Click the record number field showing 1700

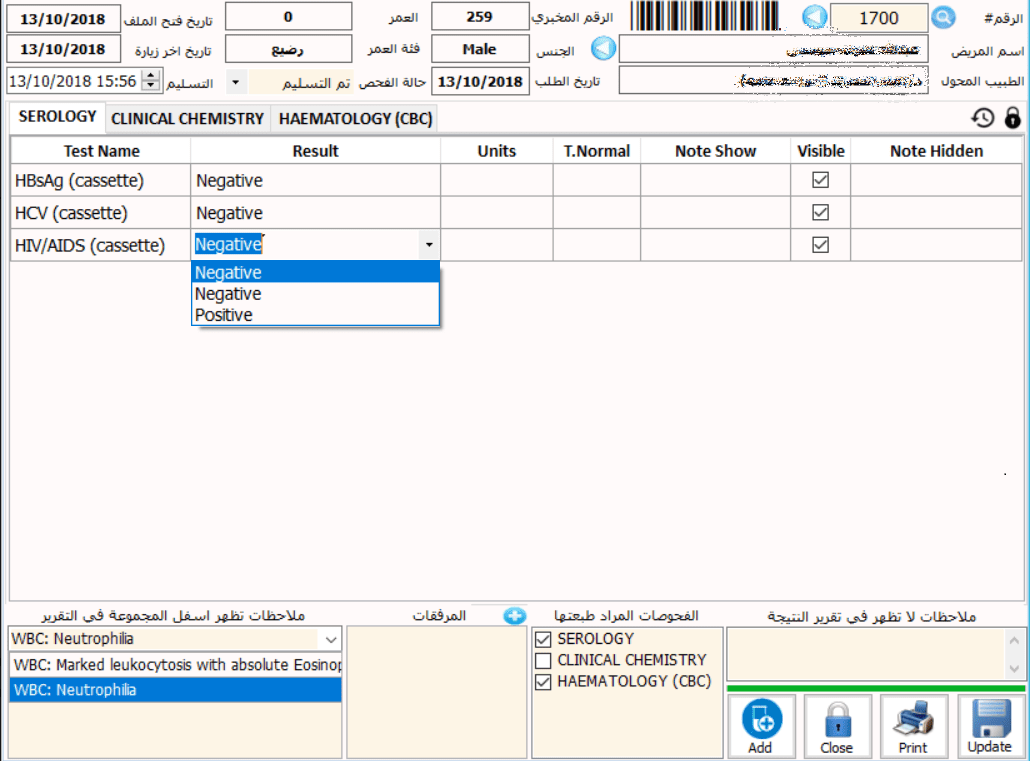878,17
